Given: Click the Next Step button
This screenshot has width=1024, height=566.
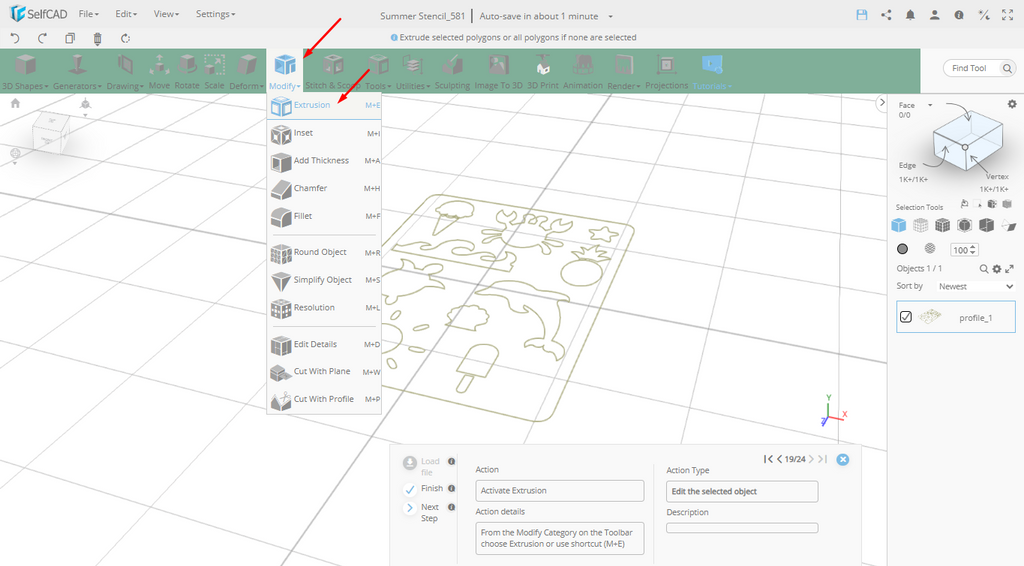Looking at the screenshot, I should pos(423,512).
